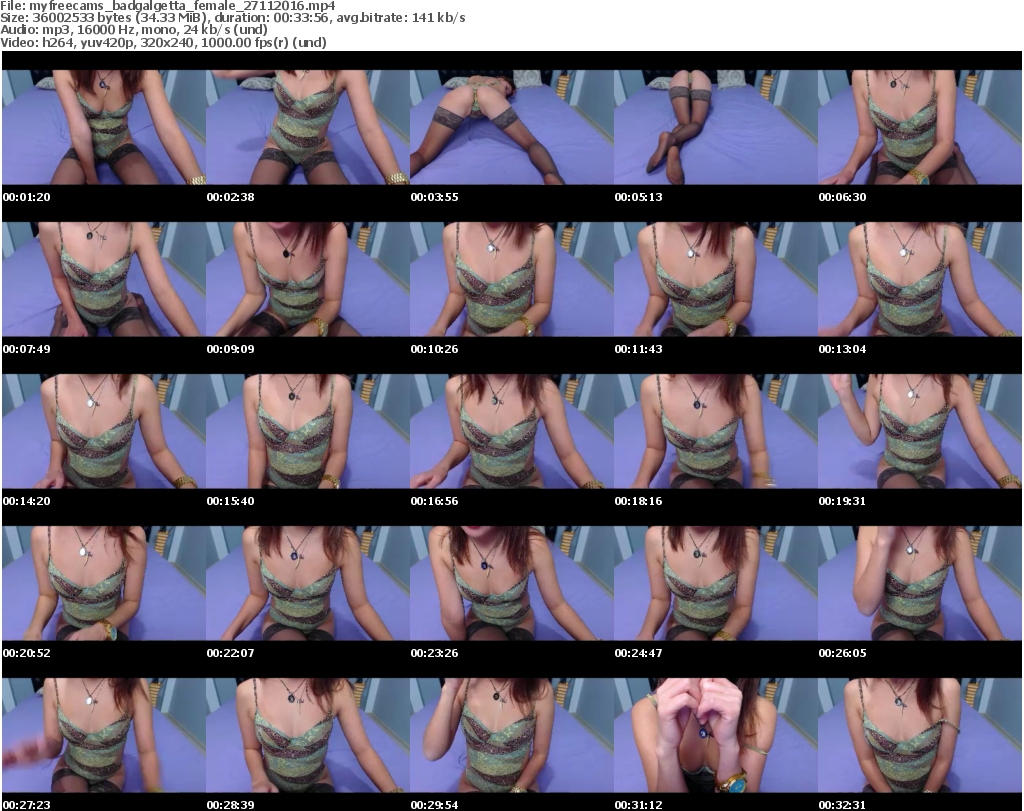
Task: Click the timestamp label 00:02:38
Action: click(231, 197)
